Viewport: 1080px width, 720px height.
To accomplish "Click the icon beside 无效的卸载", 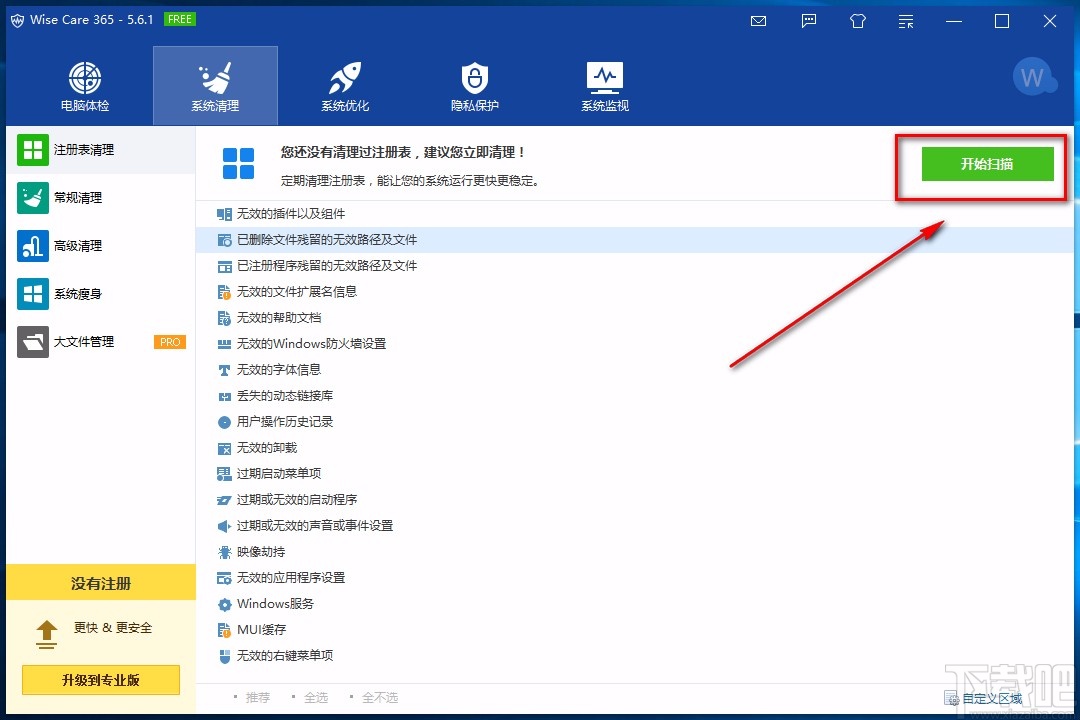I will 224,448.
